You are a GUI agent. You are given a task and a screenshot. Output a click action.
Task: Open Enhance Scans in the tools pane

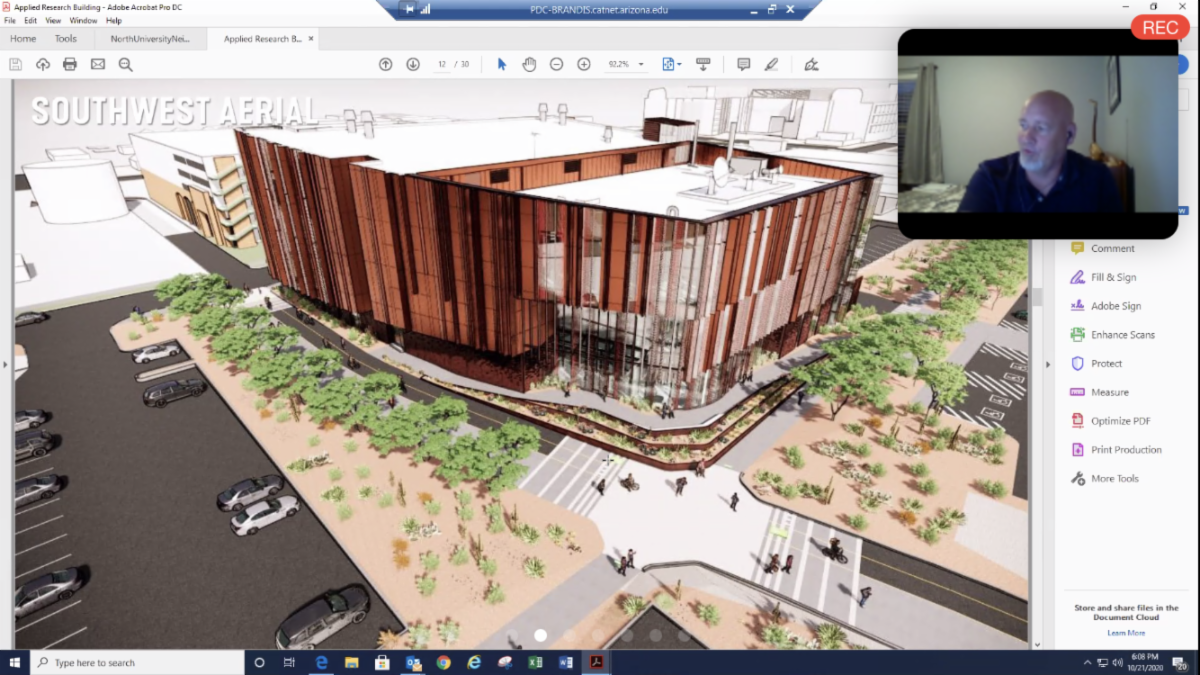pos(1122,335)
